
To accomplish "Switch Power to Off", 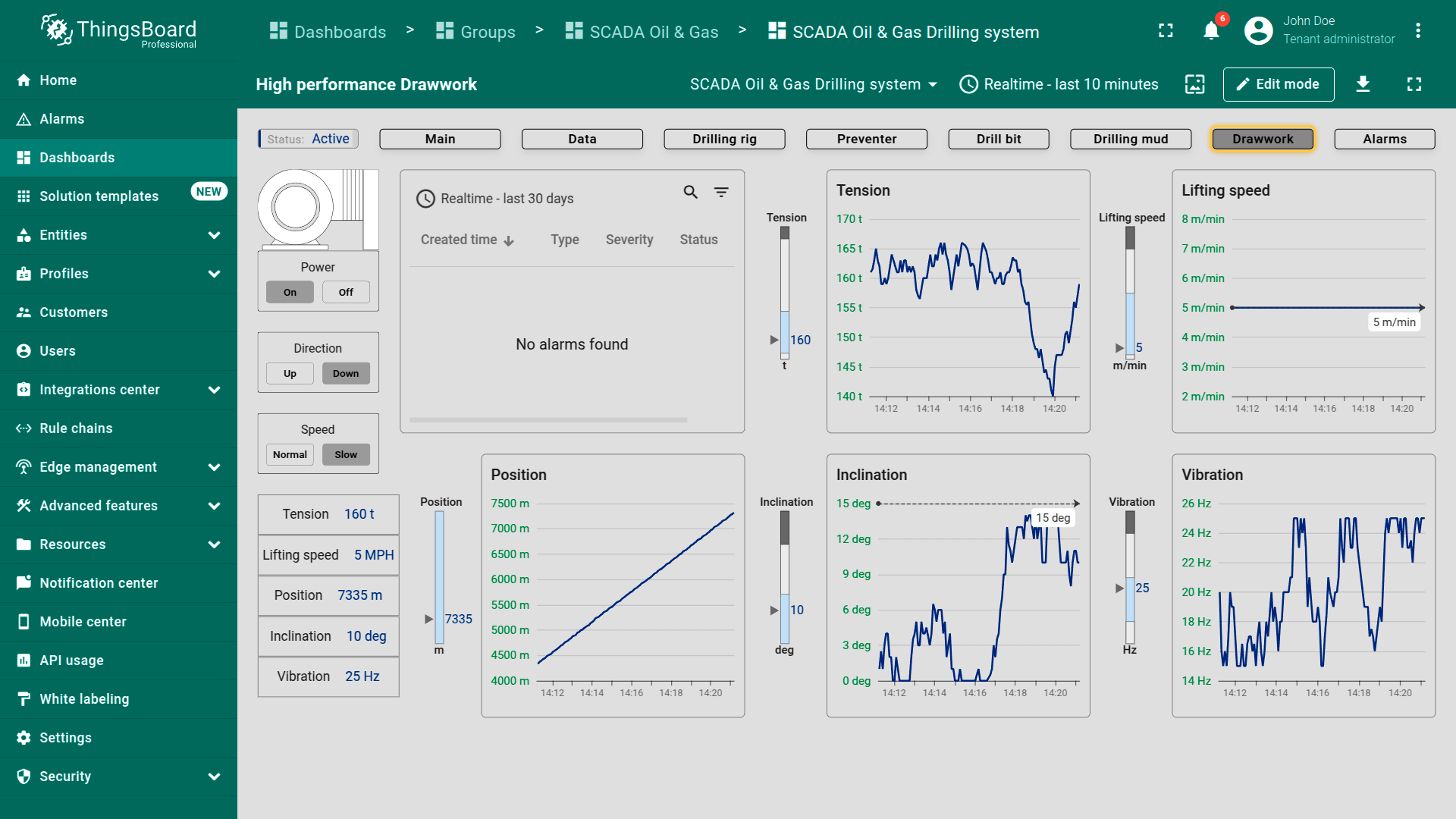I will (x=346, y=292).
